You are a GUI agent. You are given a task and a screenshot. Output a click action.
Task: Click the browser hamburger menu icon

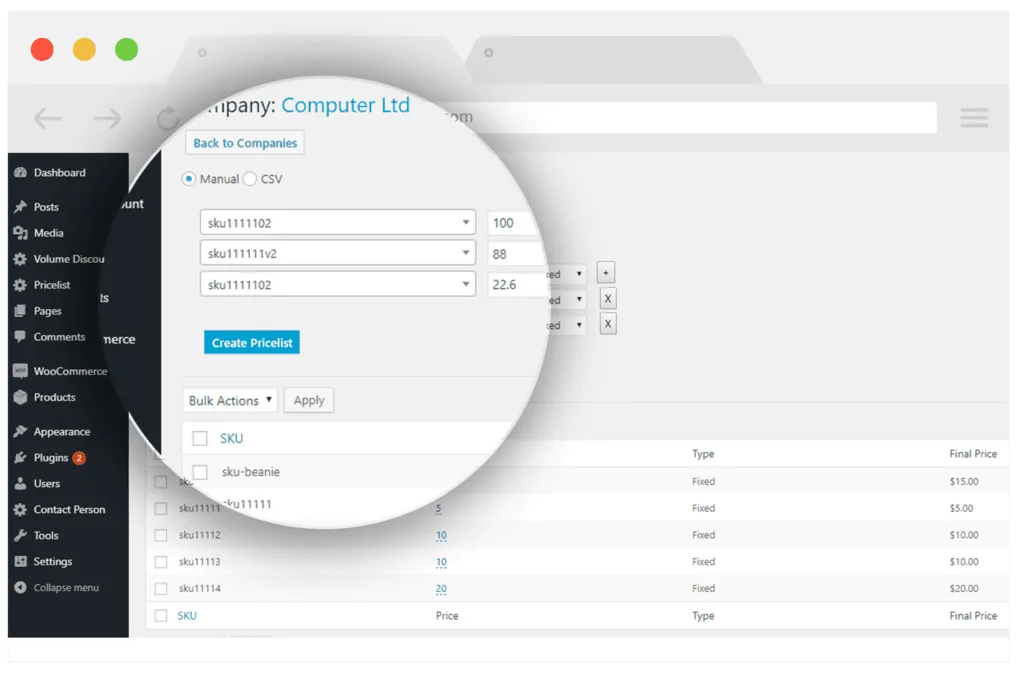[974, 118]
